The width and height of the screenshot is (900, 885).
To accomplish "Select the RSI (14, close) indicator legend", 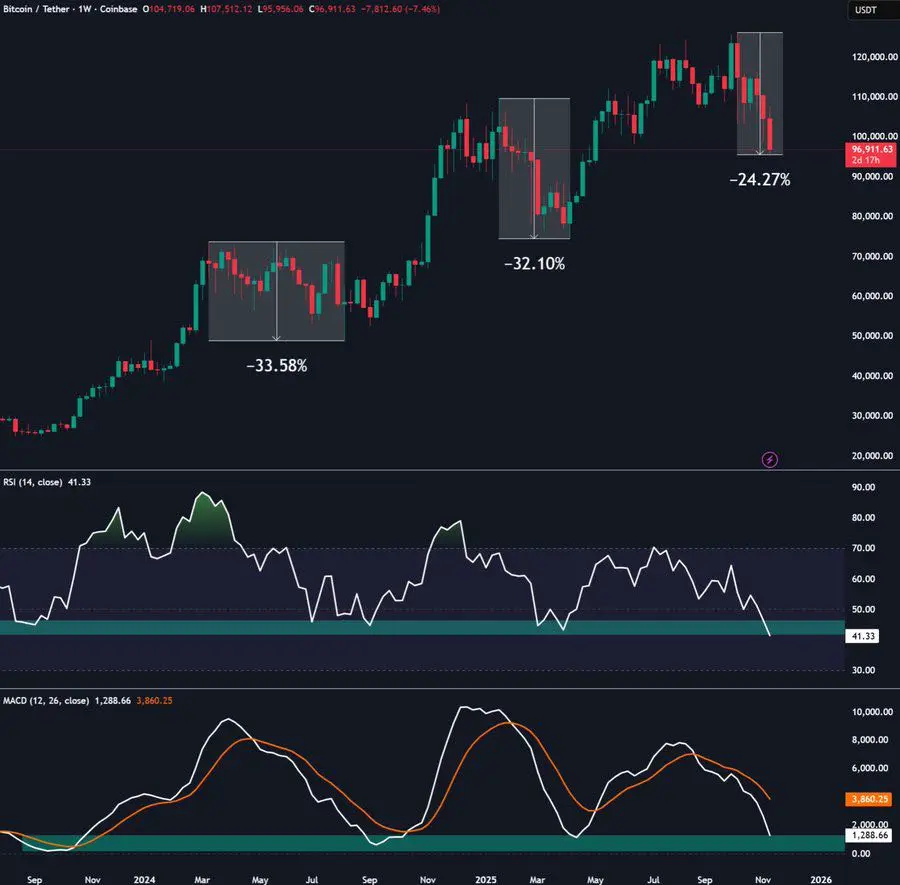I will tap(33, 482).
